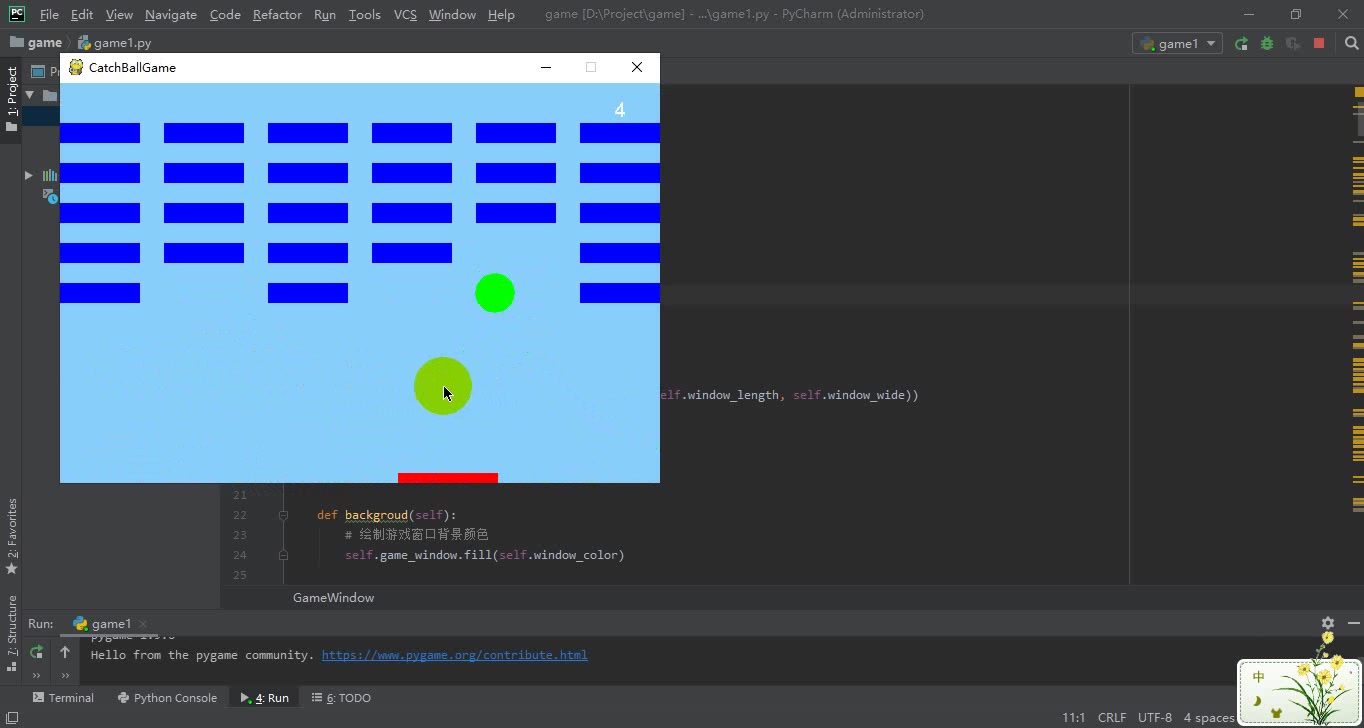This screenshot has height=728, width=1364.
Task: Click the UTF-8 encoding status
Action: click(1154, 717)
